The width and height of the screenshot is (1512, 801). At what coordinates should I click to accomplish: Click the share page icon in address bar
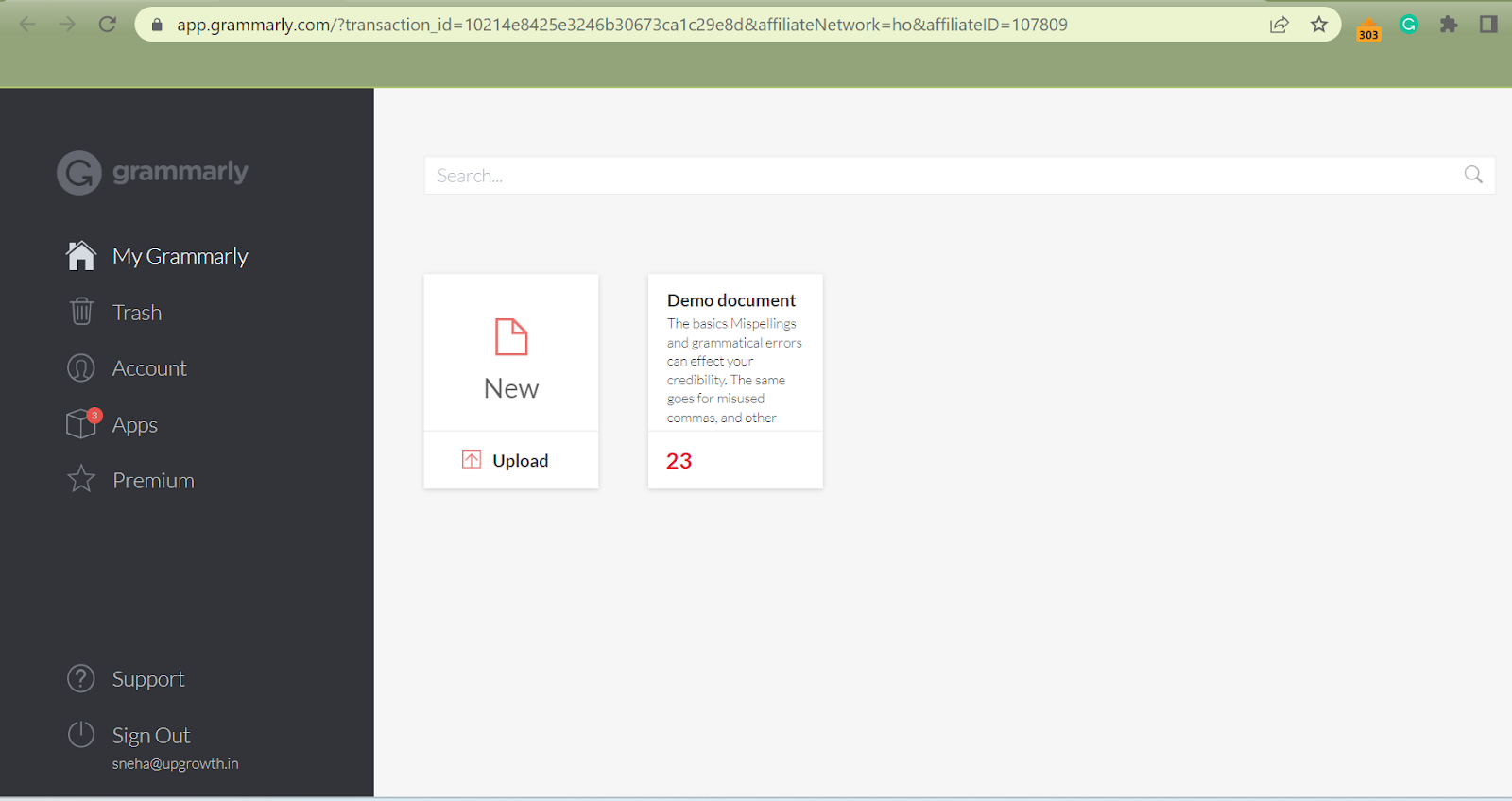click(x=1279, y=25)
